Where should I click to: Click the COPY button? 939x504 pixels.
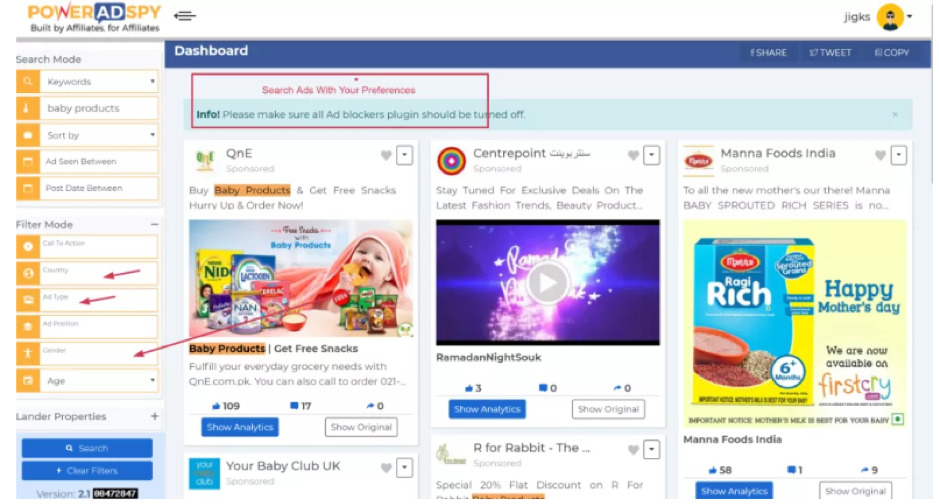coord(892,53)
